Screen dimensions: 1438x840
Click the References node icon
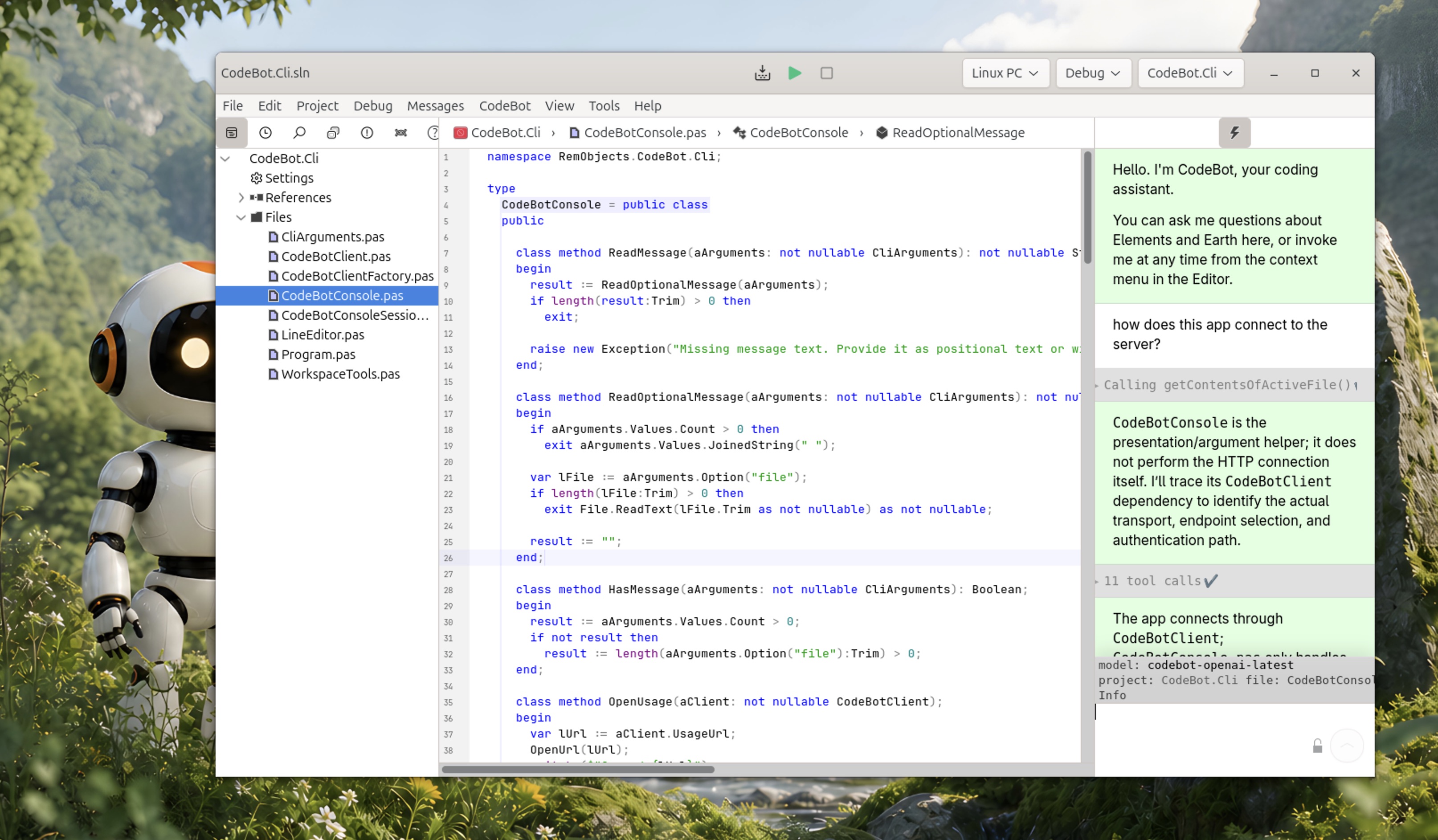(x=256, y=197)
